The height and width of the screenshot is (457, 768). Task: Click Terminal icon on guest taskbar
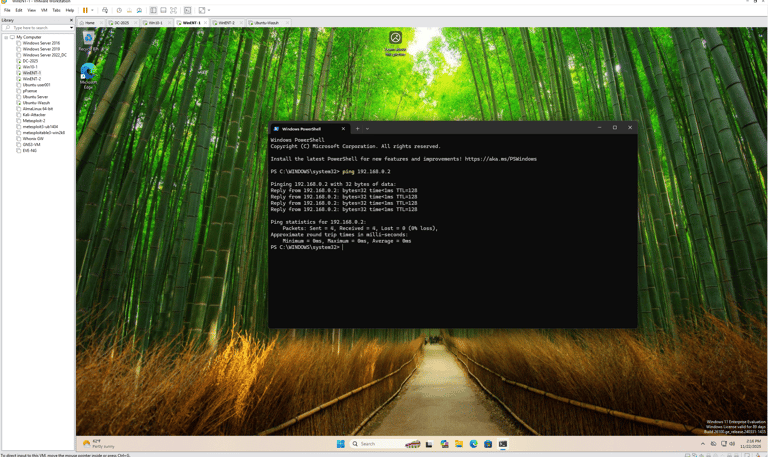tap(503, 444)
